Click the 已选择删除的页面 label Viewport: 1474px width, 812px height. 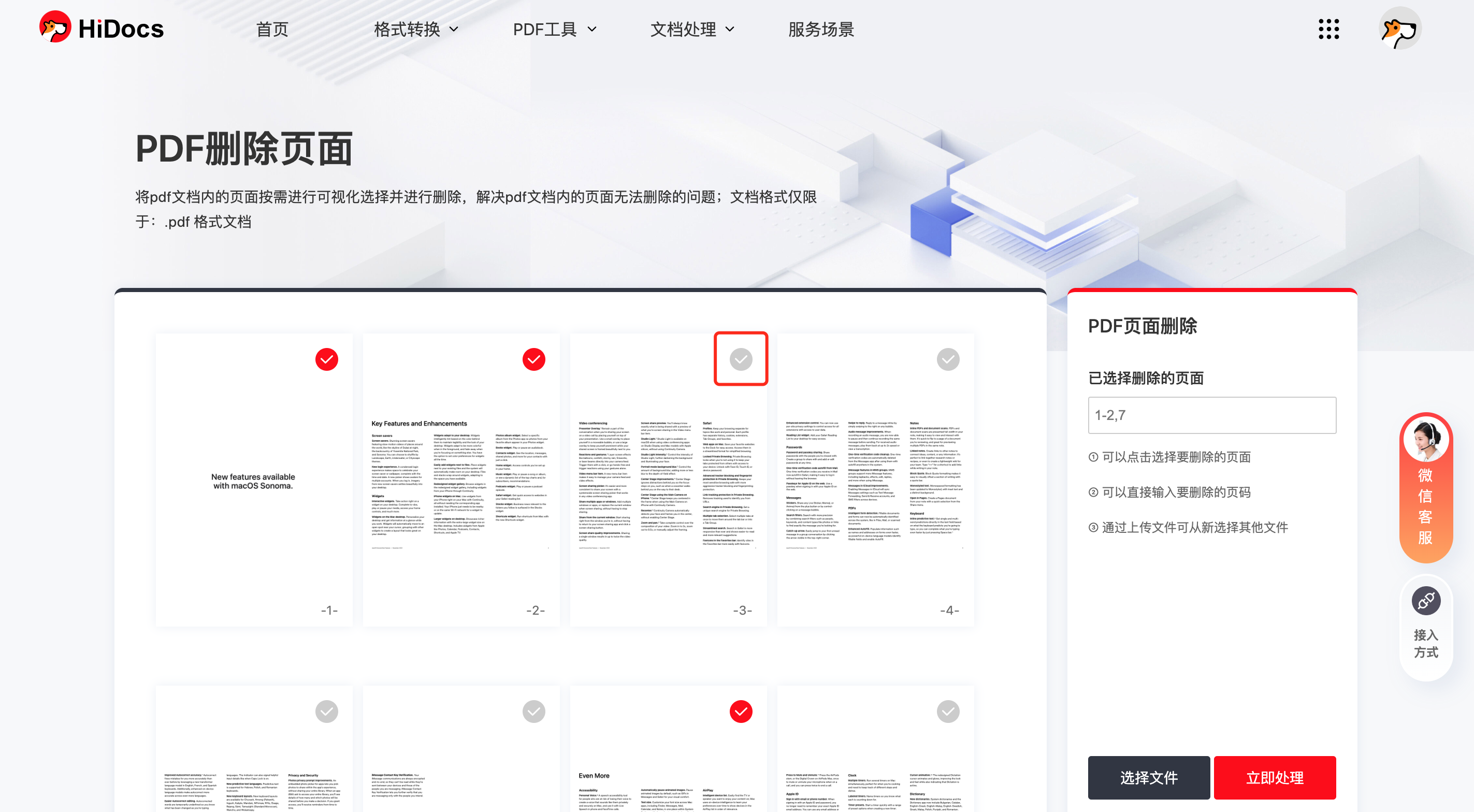click(1146, 378)
